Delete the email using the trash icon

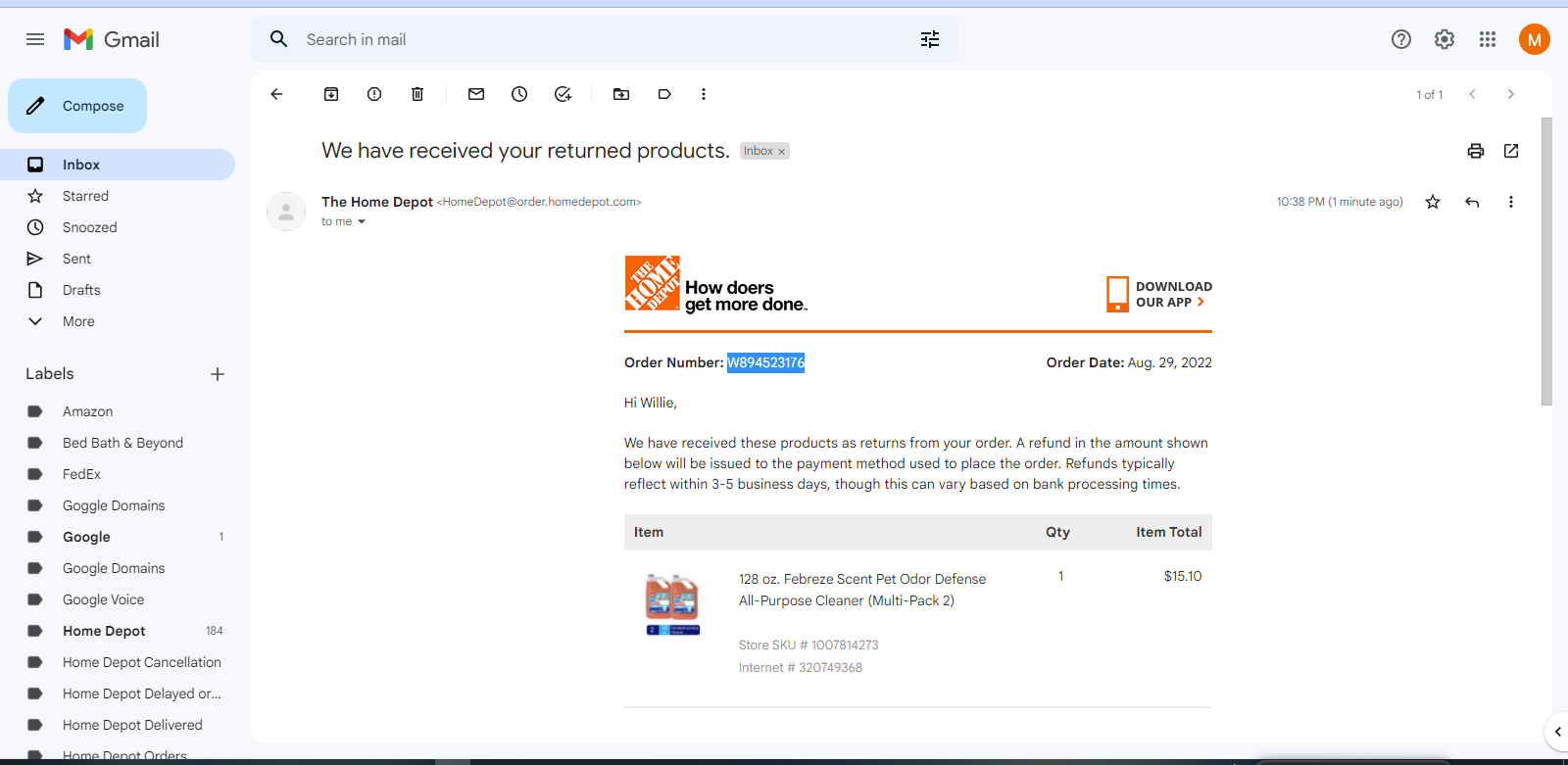(417, 94)
